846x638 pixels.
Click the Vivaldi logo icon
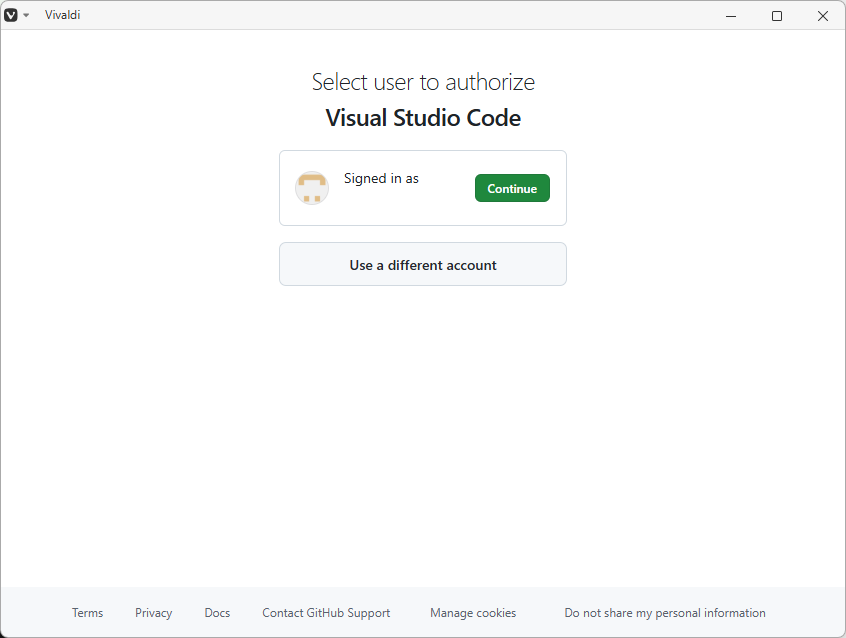point(11,15)
